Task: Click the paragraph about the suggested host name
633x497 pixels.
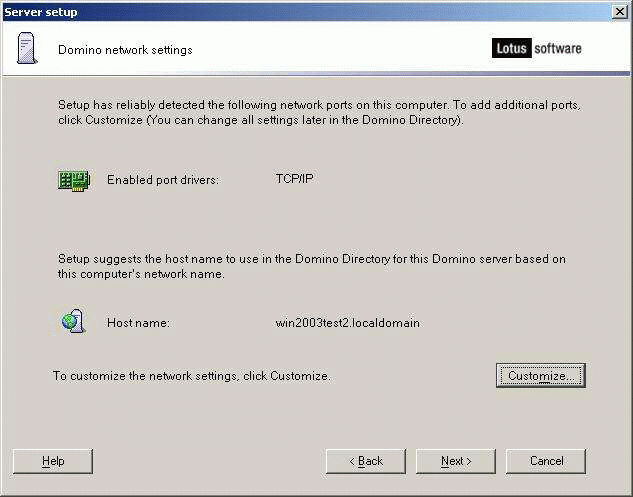Action: tap(310, 266)
